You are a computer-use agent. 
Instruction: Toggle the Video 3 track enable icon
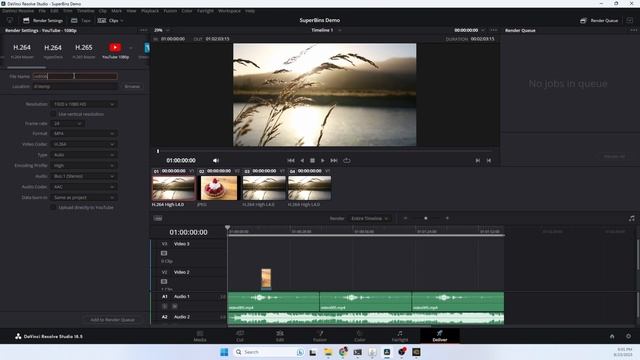[x=164, y=253]
